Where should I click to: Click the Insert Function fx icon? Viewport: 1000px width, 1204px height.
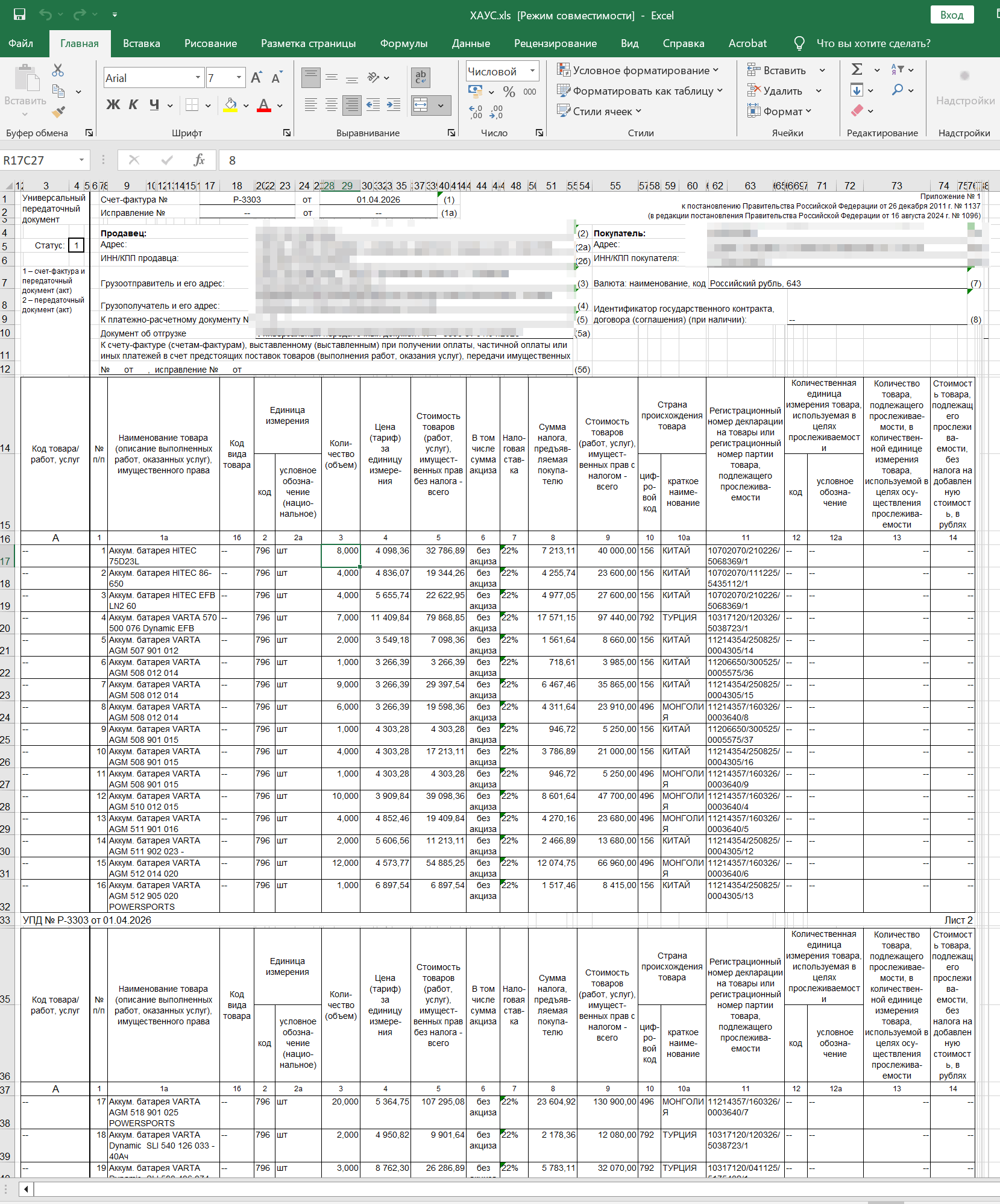point(199,160)
